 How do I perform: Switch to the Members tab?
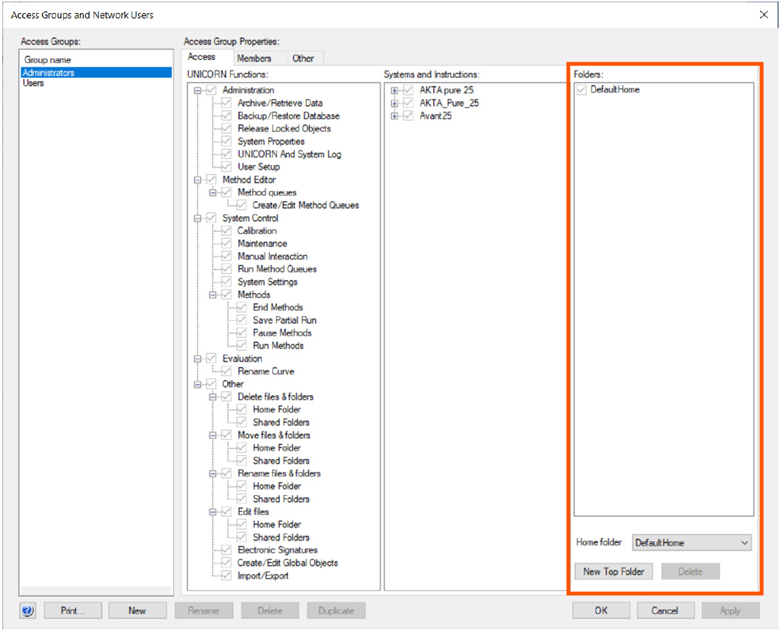coord(254,58)
